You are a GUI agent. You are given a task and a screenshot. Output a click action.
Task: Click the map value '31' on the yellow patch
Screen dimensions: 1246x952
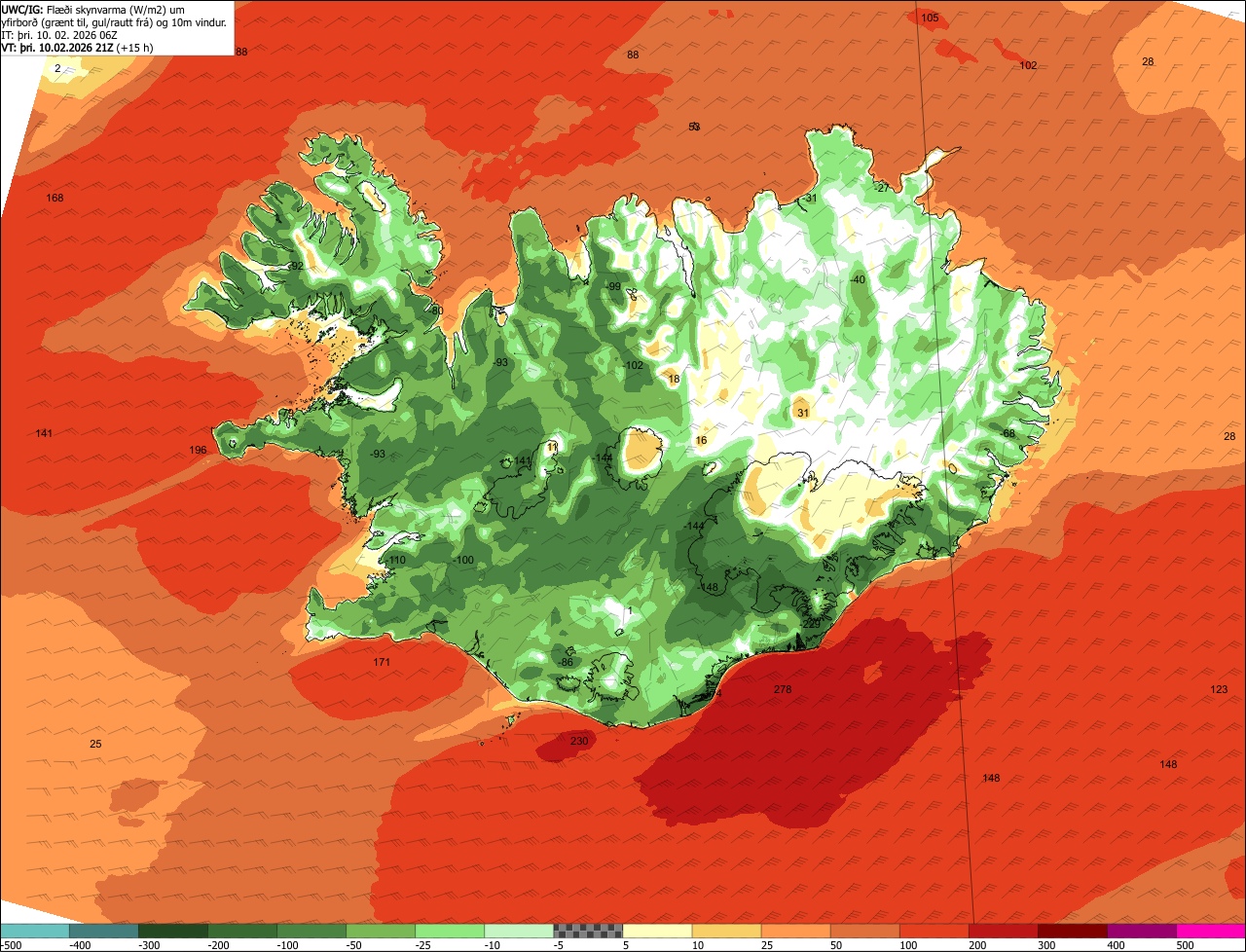click(x=803, y=413)
